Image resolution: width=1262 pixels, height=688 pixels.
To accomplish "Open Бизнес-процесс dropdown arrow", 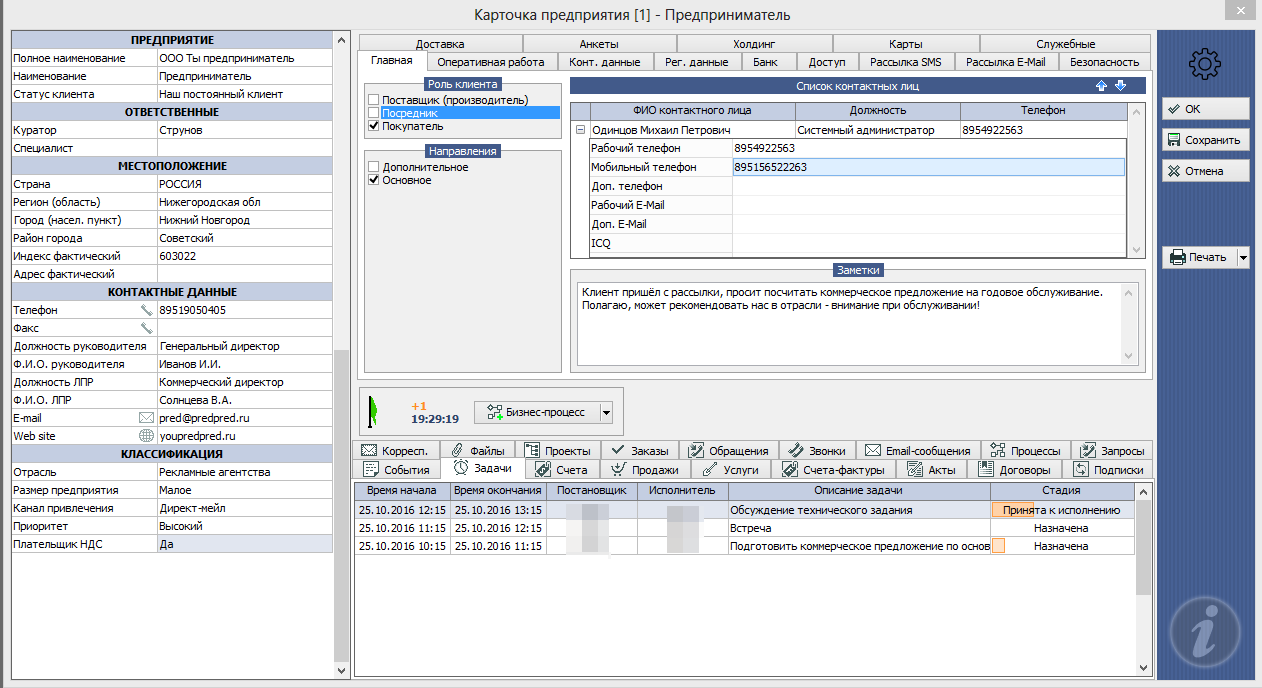I will pos(604,412).
